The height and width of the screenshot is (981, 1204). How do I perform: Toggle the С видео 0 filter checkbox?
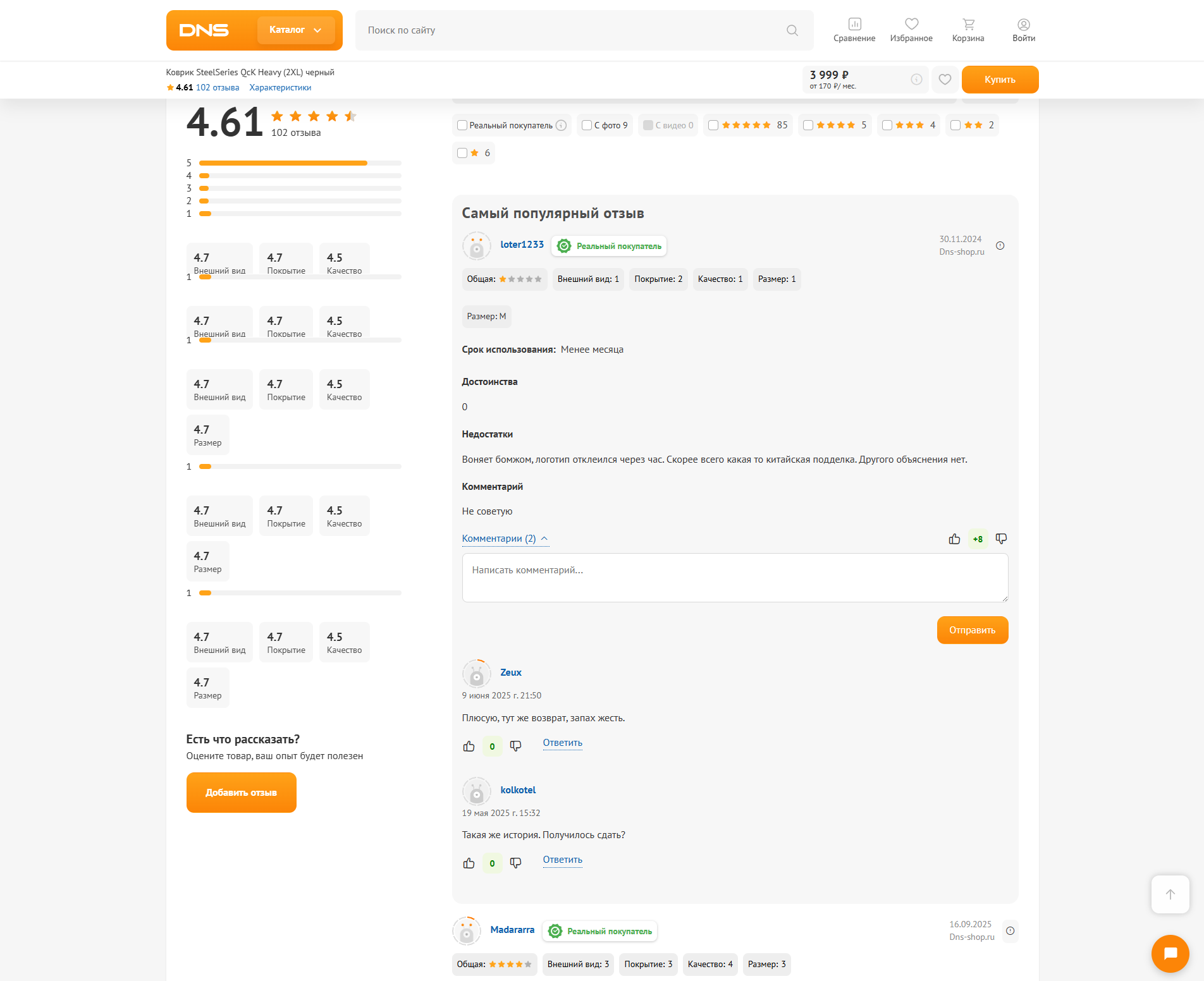648,125
